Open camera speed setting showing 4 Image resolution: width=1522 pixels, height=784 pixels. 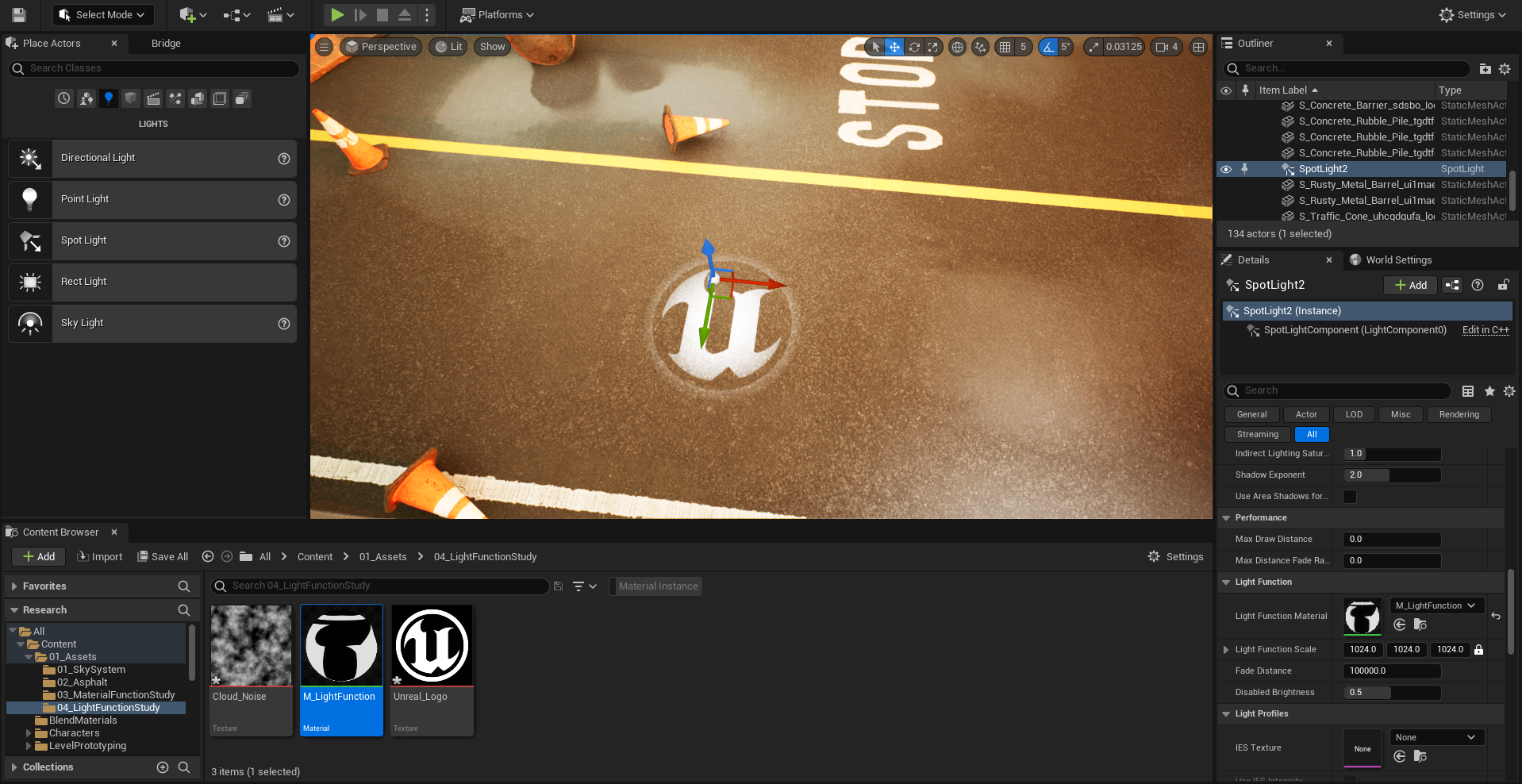click(1167, 47)
